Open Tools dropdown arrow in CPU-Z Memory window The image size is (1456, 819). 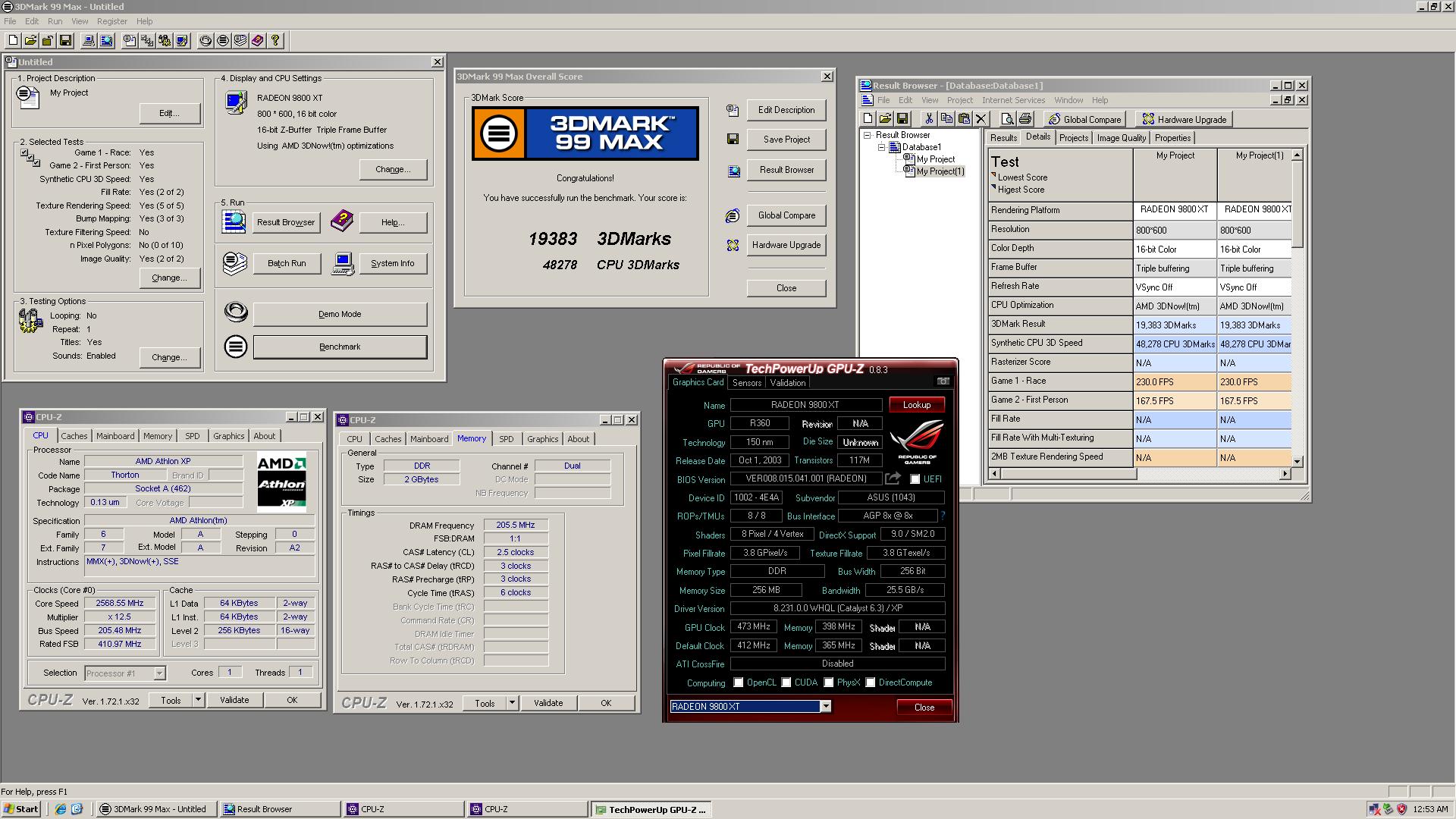512,703
